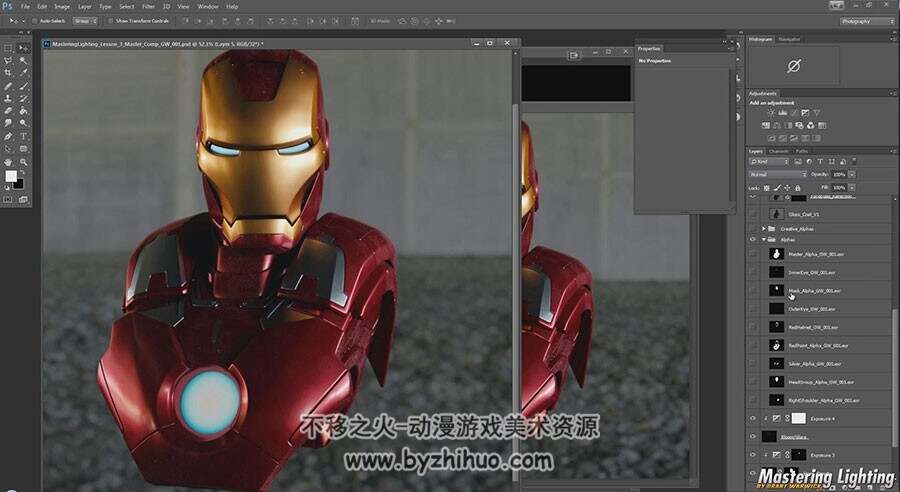Click the background color swatch
The width and height of the screenshot is (900, 492).
tap(19, 184)
